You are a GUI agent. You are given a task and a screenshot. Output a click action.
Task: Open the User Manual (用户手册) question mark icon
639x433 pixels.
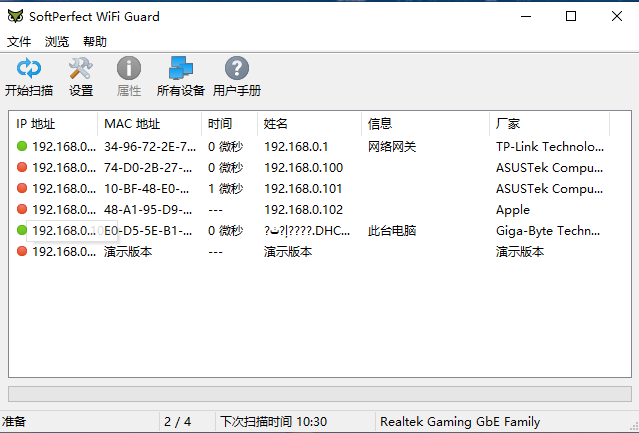click(x=236, y=68)
